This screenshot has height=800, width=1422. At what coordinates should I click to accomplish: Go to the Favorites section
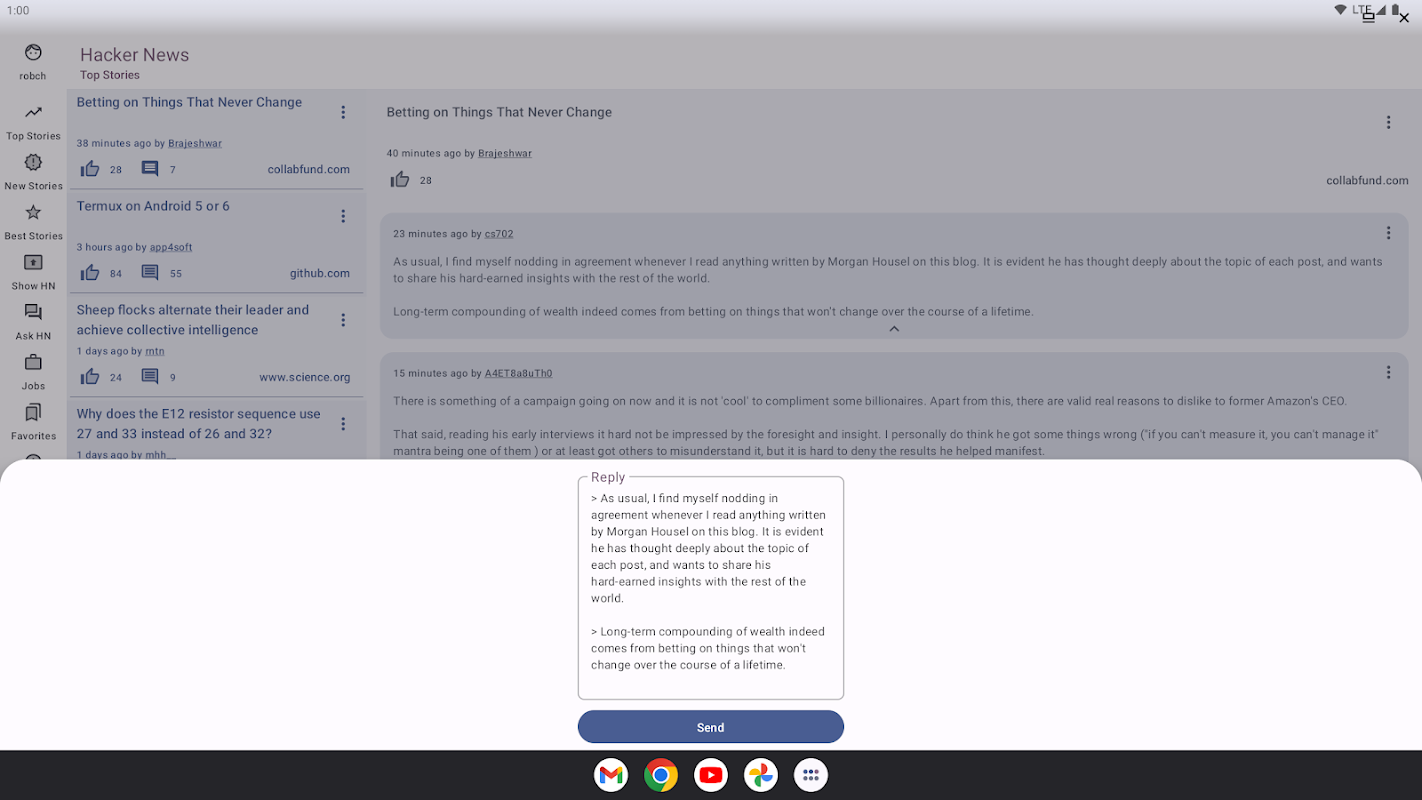(33, 422)
